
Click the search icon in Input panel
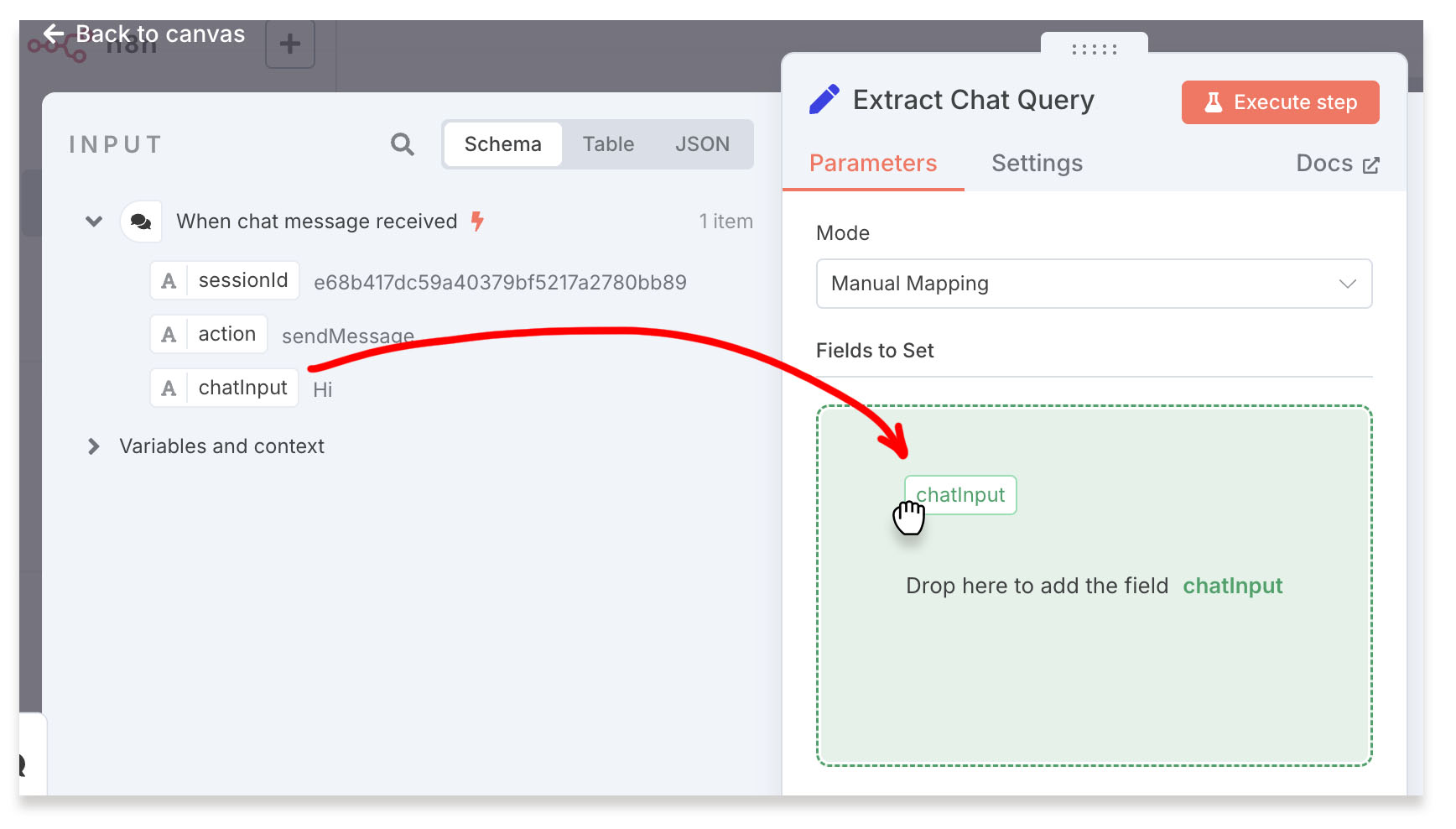[402, 144]
